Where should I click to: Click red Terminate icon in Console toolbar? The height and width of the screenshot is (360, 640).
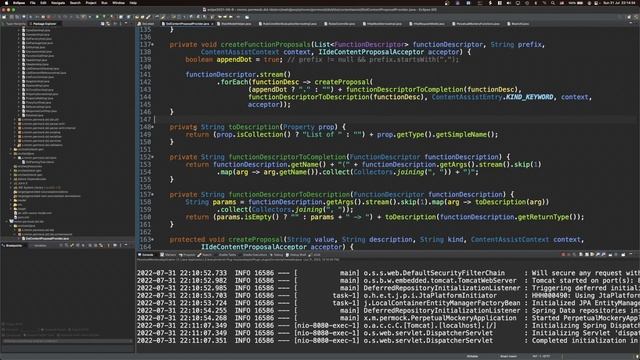[563, 255]
